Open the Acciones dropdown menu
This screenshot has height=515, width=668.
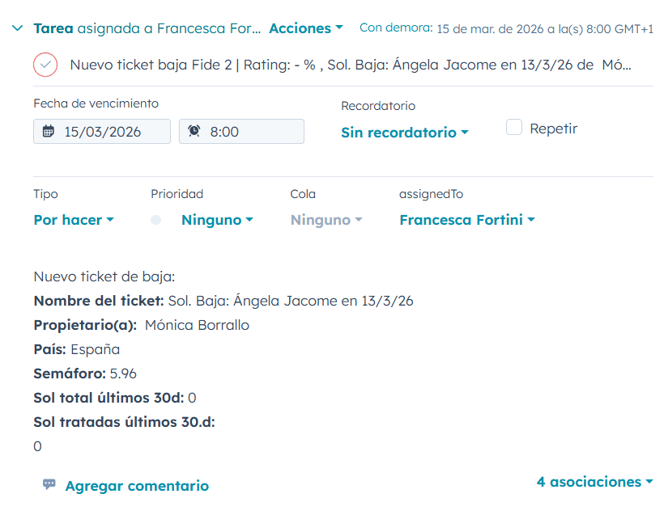(306, 28)
